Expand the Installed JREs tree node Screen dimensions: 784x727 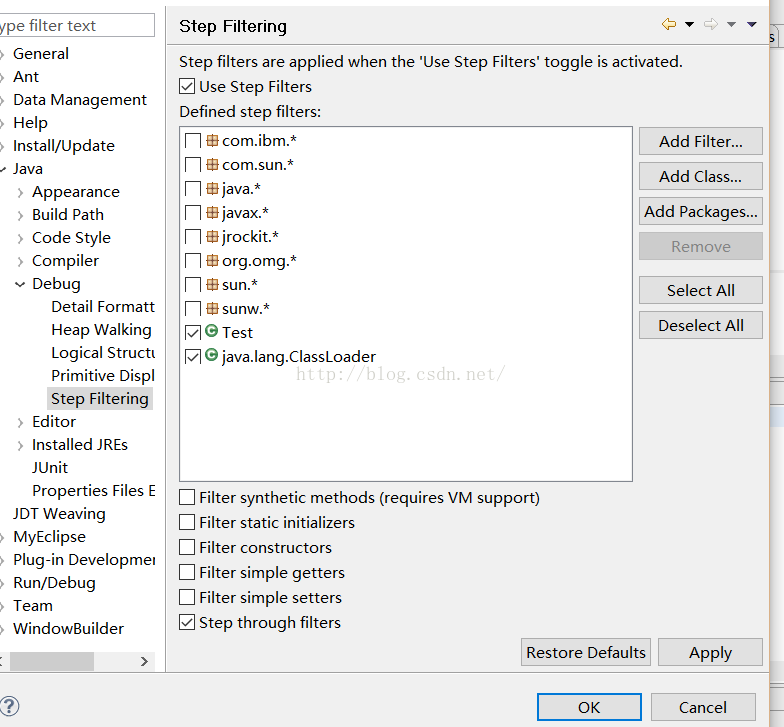pyautogui.click(x=20, y=446)
